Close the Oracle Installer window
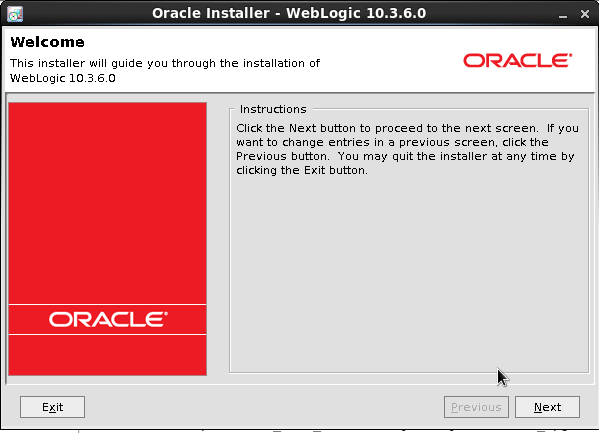599x433 pixels. 584,14
